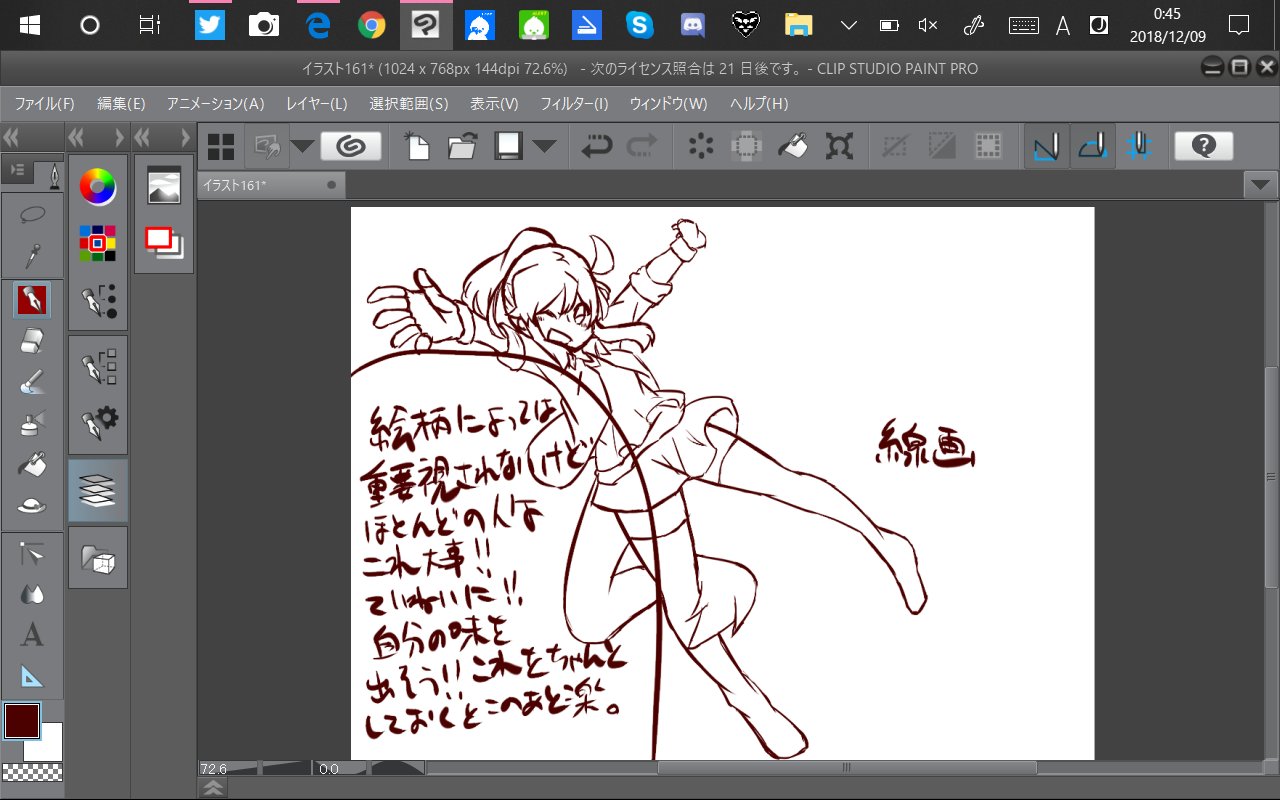This screenshot has height=800, width=1280.
Task: Open the アニメーション(A) menu
Action: (215, 104)
